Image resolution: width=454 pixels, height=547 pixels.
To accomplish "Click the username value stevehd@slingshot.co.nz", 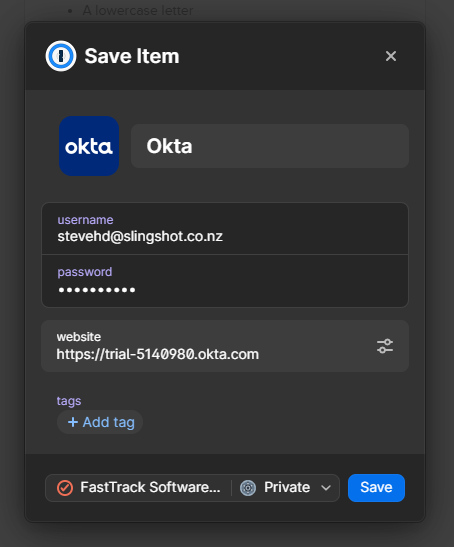I will (140, 237).
